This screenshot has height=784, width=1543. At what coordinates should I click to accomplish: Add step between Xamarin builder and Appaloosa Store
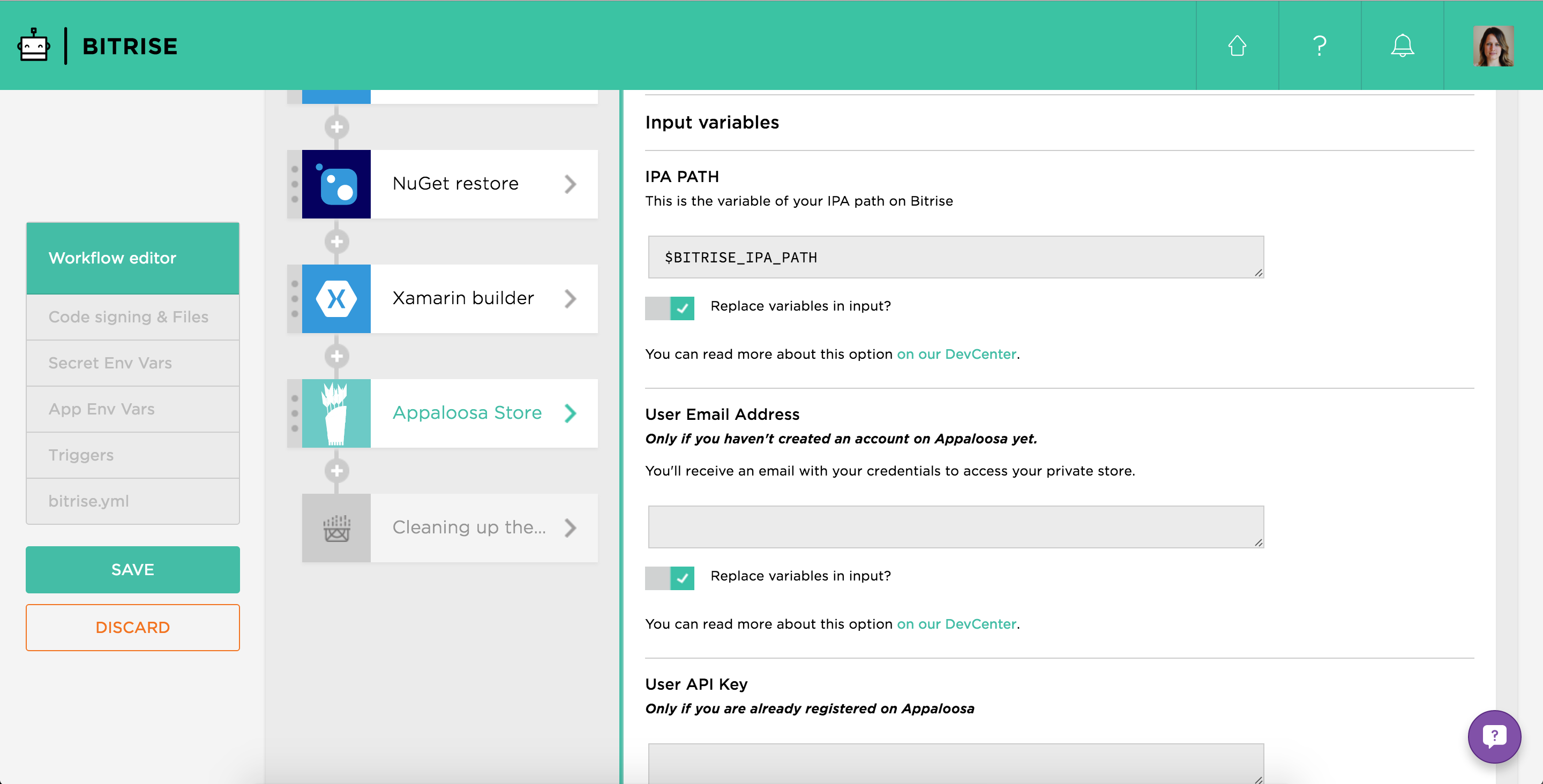point(336,356)
